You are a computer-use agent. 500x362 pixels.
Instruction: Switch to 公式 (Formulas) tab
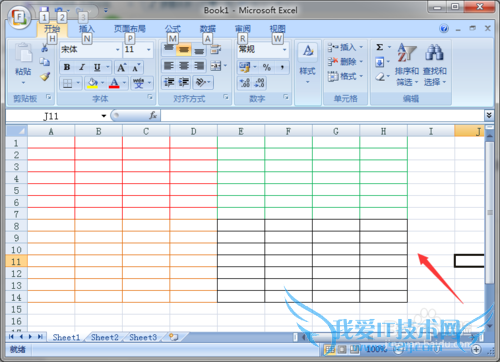pyautogui.click(x=173, y=29)
